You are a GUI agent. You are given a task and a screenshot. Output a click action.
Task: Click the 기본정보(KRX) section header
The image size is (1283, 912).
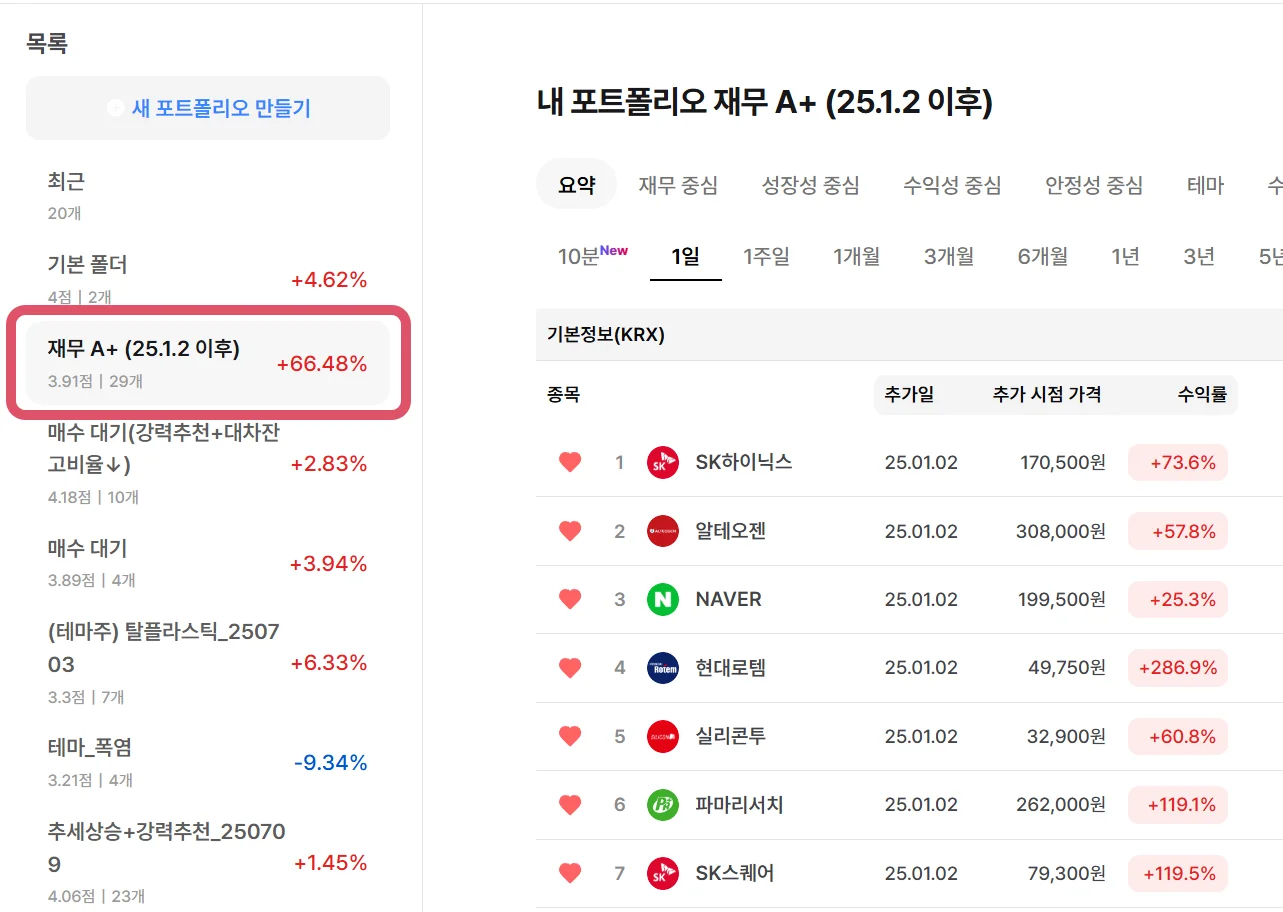(606, 335)
